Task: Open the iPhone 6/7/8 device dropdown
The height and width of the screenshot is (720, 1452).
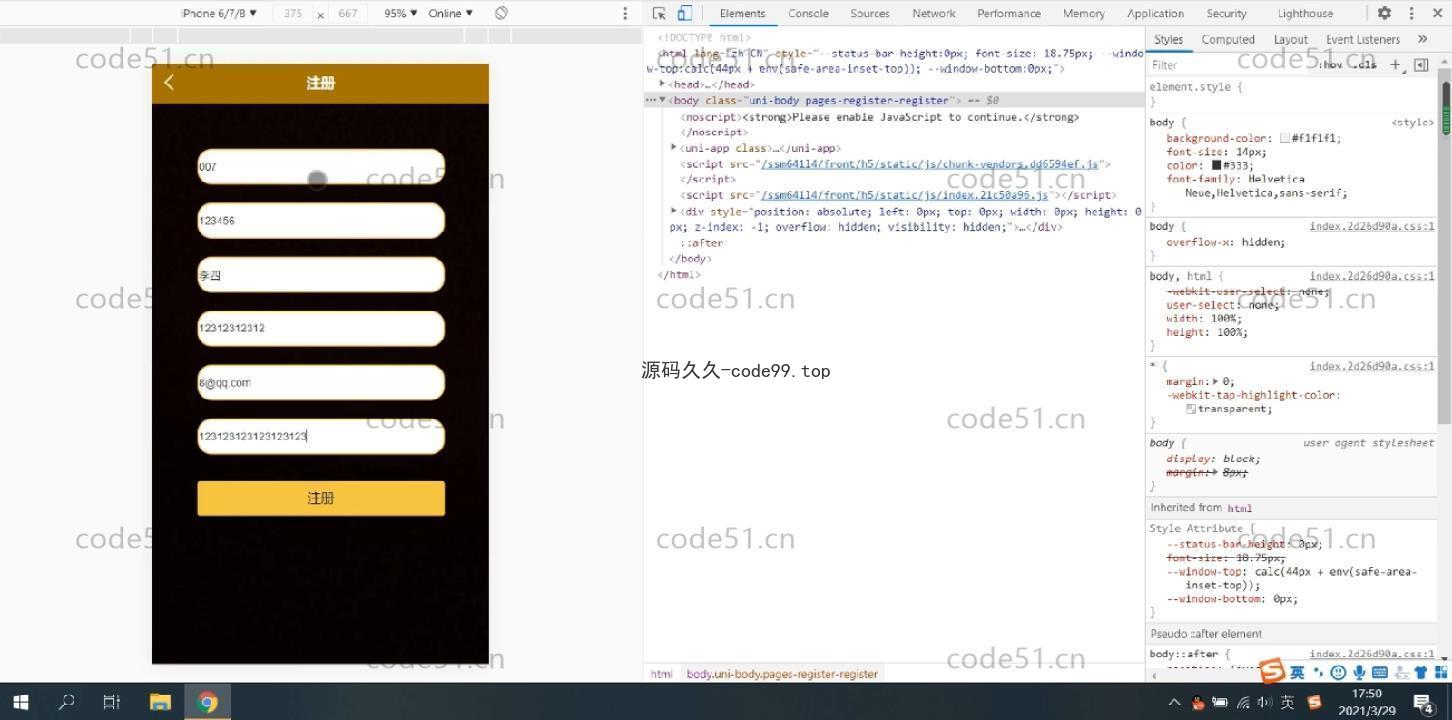Action: pos(219,13)
